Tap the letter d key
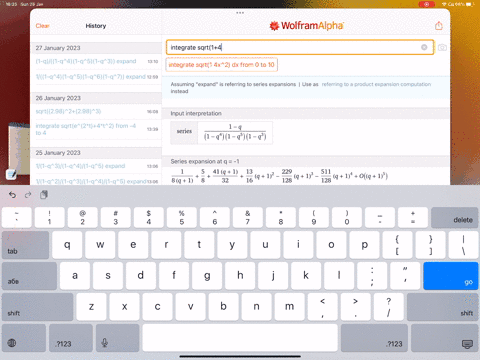 (141, 276)
